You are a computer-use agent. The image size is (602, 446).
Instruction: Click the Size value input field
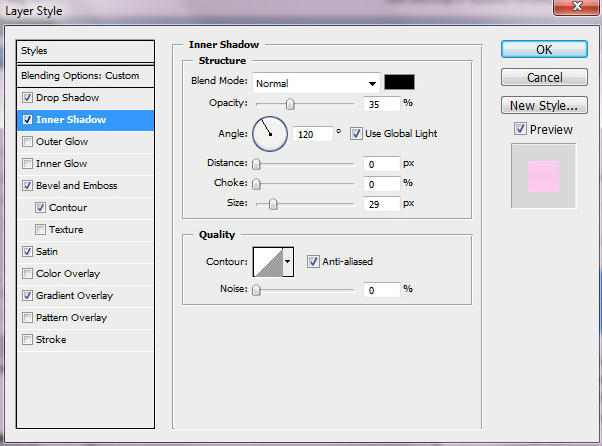point(382,204)
